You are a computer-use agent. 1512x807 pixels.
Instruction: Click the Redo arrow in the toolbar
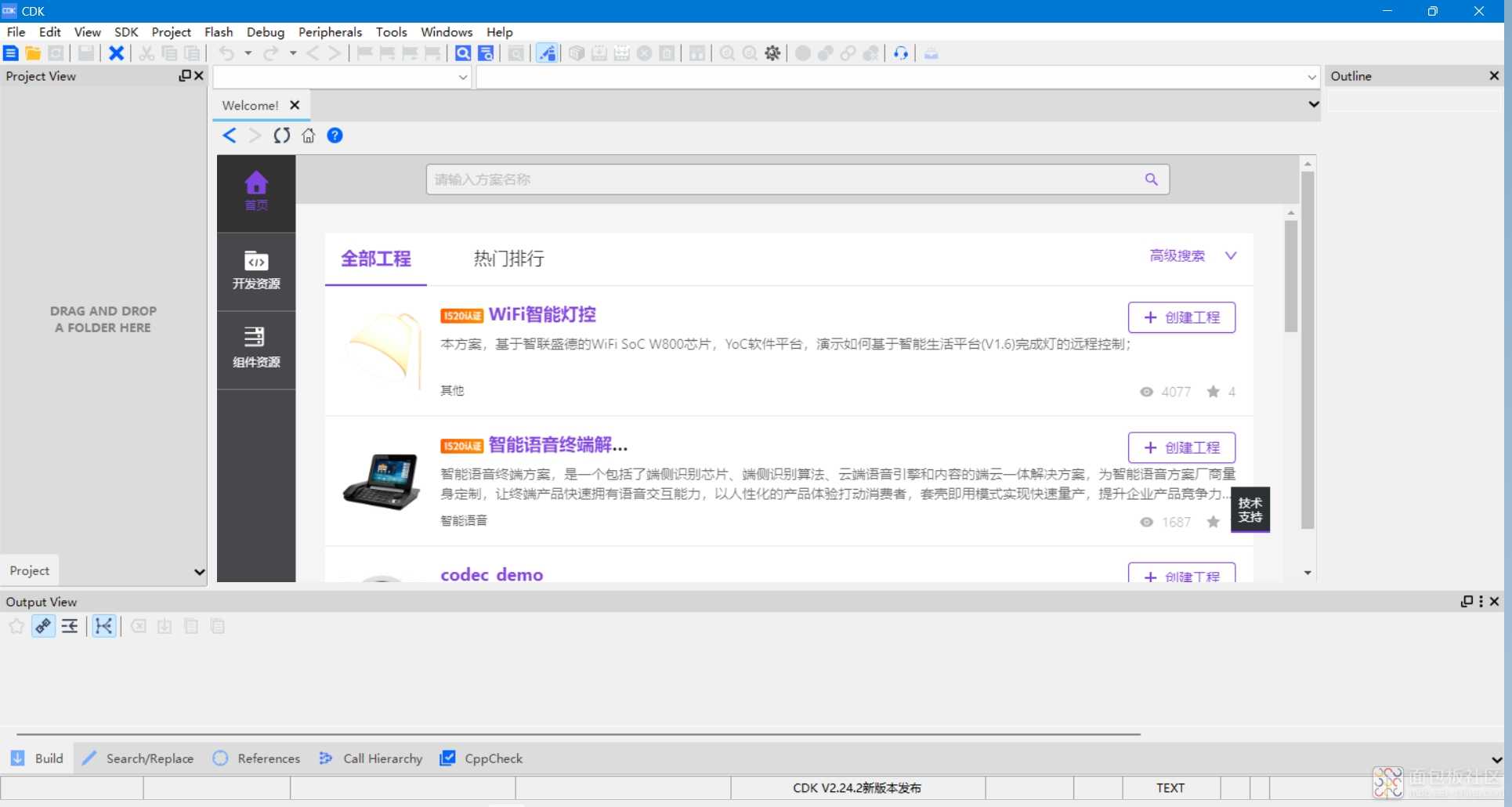271,53
